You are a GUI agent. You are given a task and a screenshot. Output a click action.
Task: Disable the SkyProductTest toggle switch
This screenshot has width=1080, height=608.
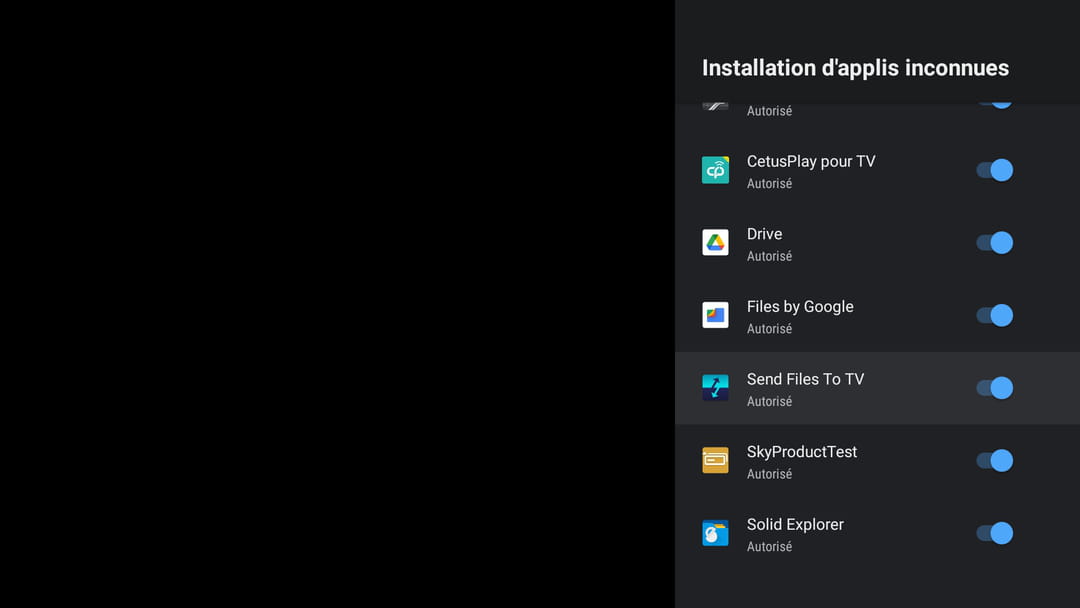tap(994, 461)
